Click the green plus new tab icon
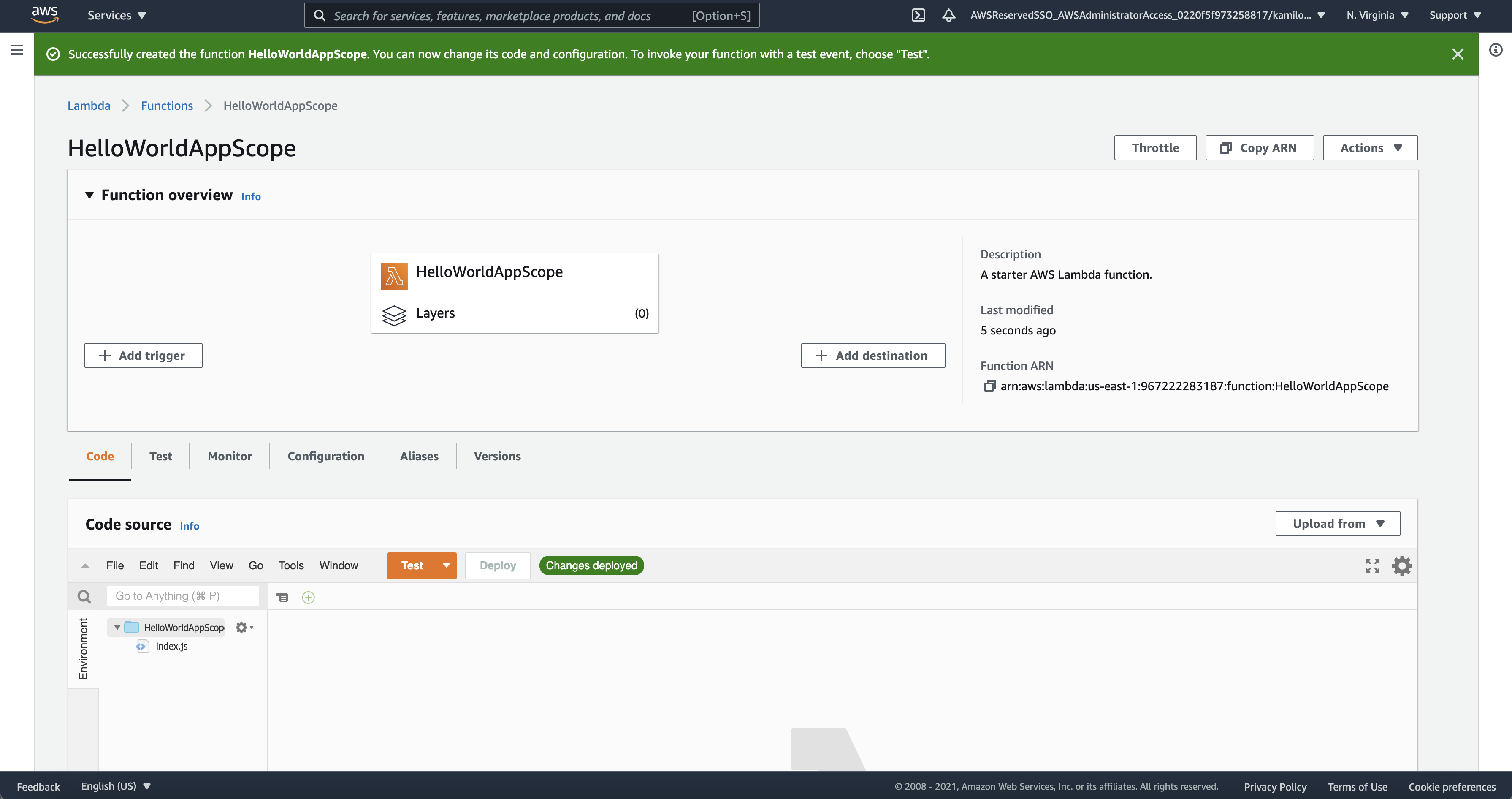The width and height of the screenshot is (1512, 799). [x=308, y=598]
